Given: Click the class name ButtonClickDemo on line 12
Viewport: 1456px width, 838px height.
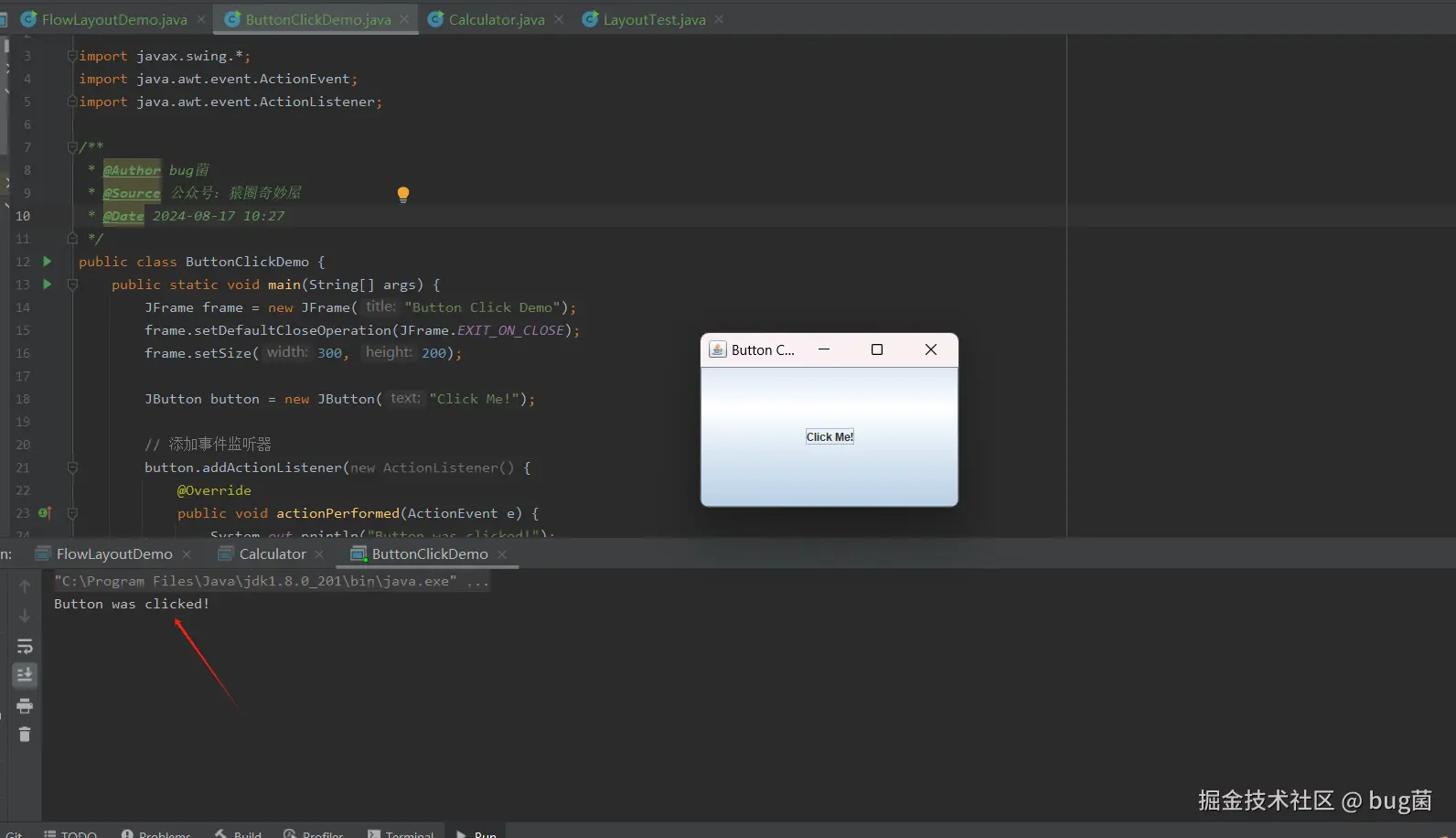Looking at the screenshot, I should [x=247, y=262].
